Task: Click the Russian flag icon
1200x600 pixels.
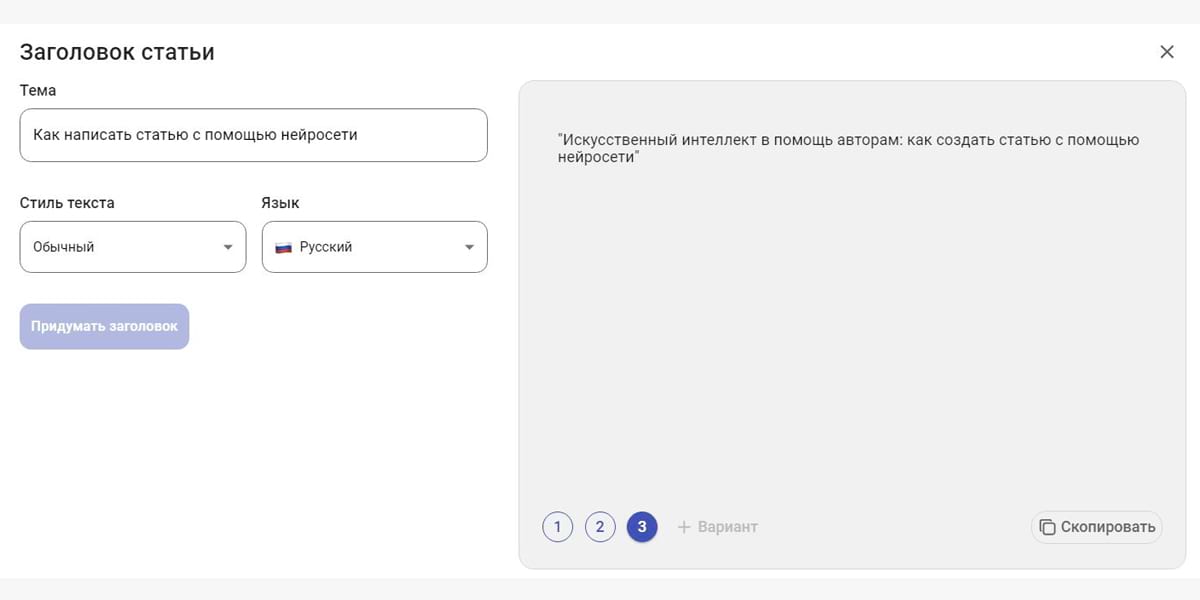Action: pyautogui.click(x=284, y=247)
